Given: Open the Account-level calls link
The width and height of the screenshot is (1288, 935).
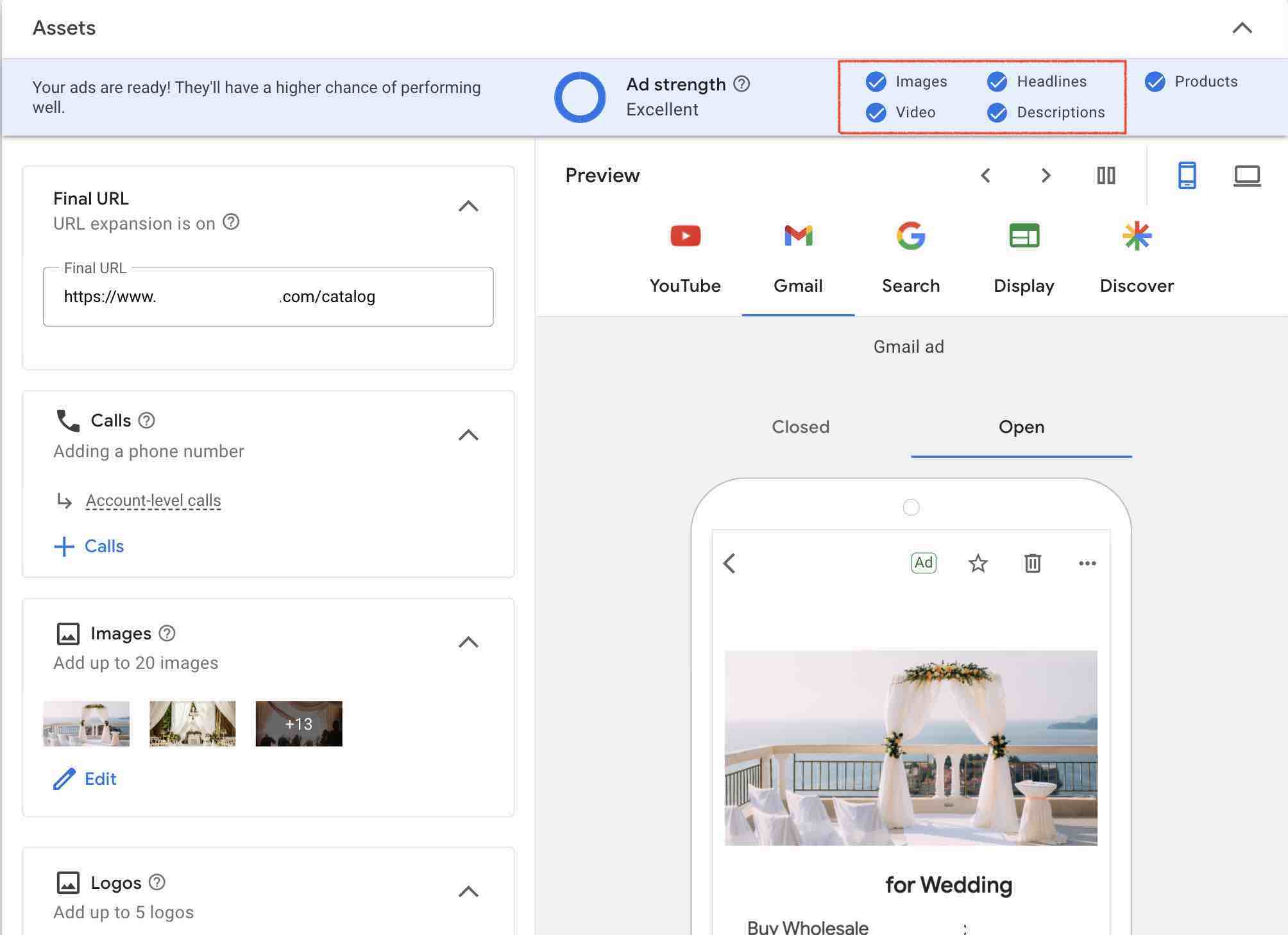Looking at the screenshot, I should click(153, 500).
